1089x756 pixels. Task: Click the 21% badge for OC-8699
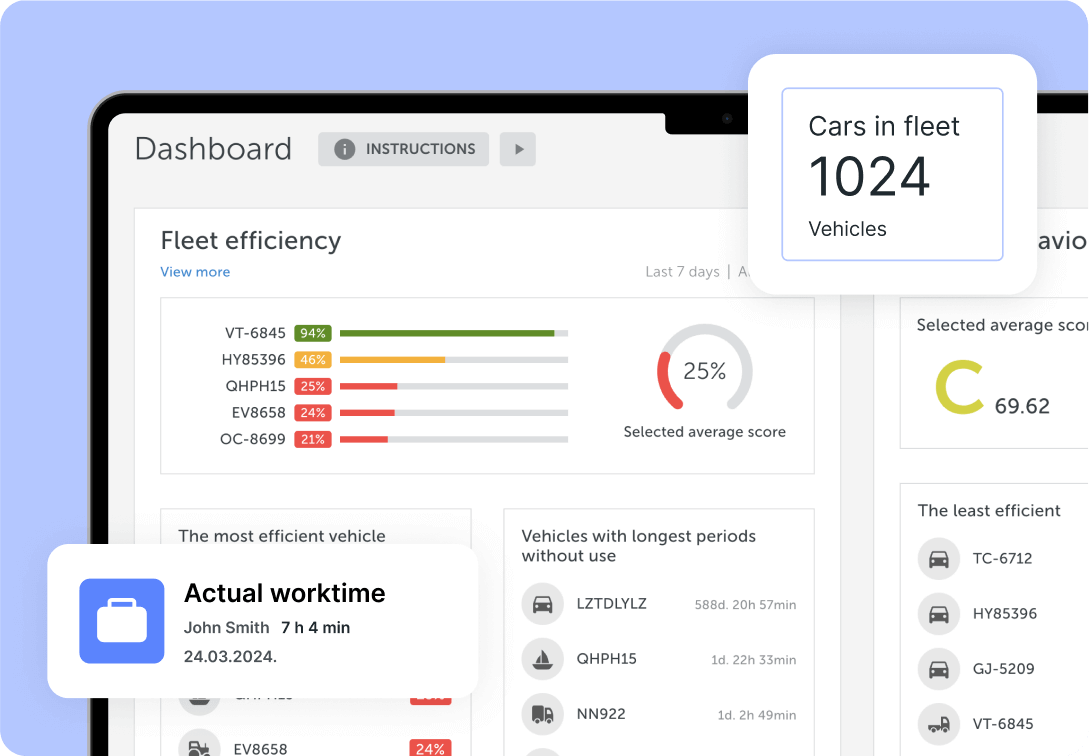313,439
